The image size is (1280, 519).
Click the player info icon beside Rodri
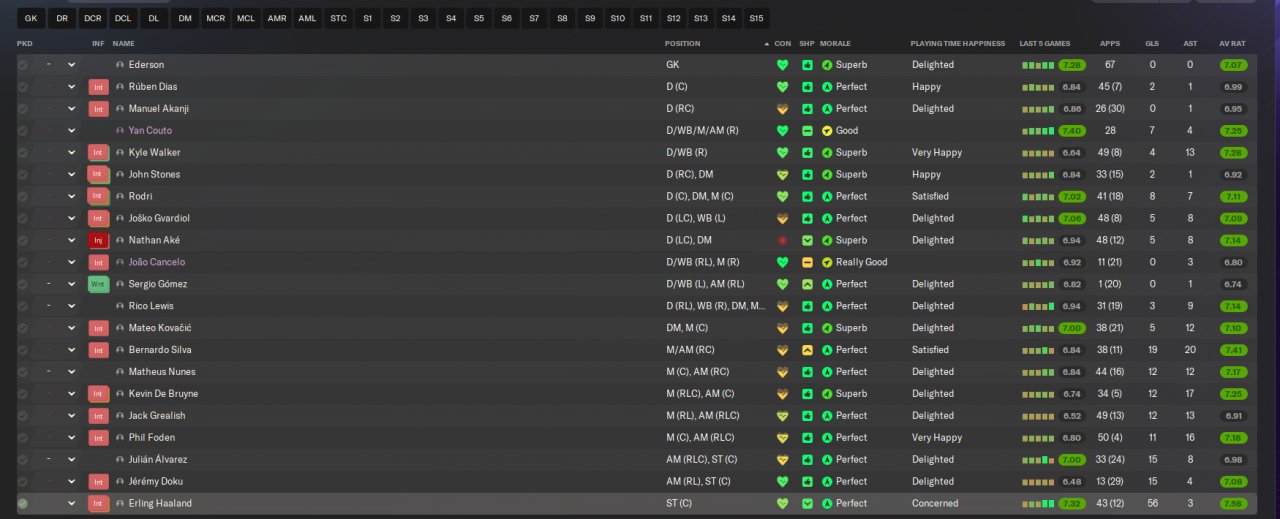[121, 196]
